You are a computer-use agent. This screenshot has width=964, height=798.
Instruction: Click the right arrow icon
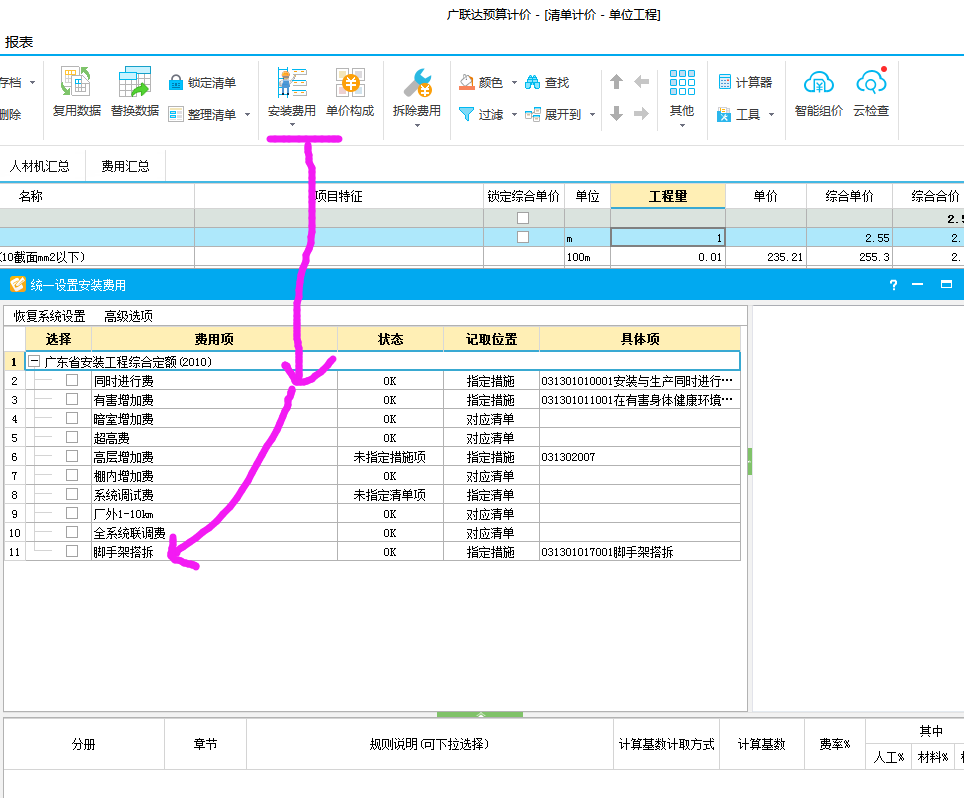(x=641, y=113)
